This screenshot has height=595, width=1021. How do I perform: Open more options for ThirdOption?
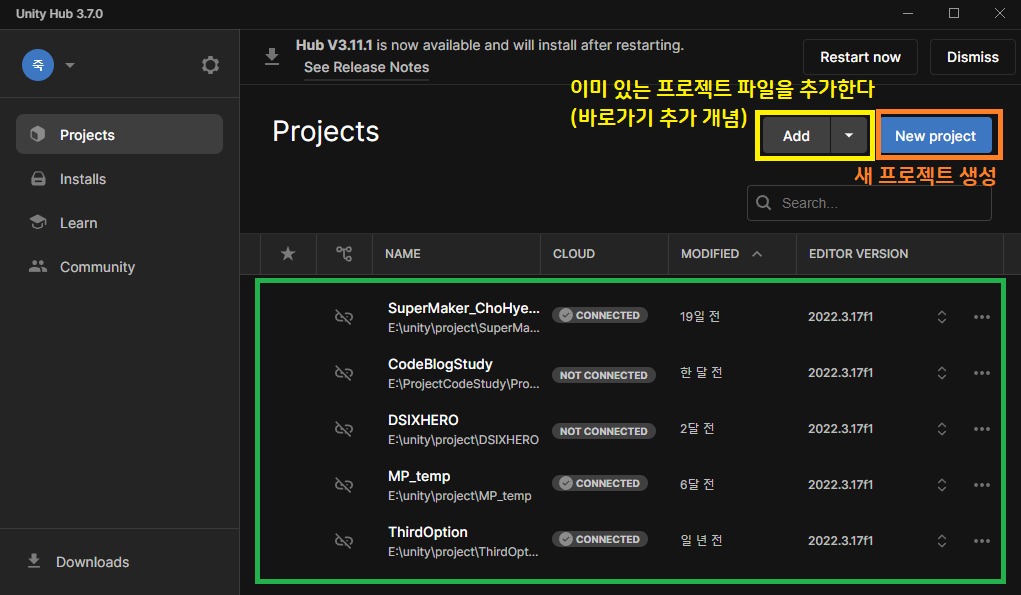pyautogui.click(x=981, y=541)
